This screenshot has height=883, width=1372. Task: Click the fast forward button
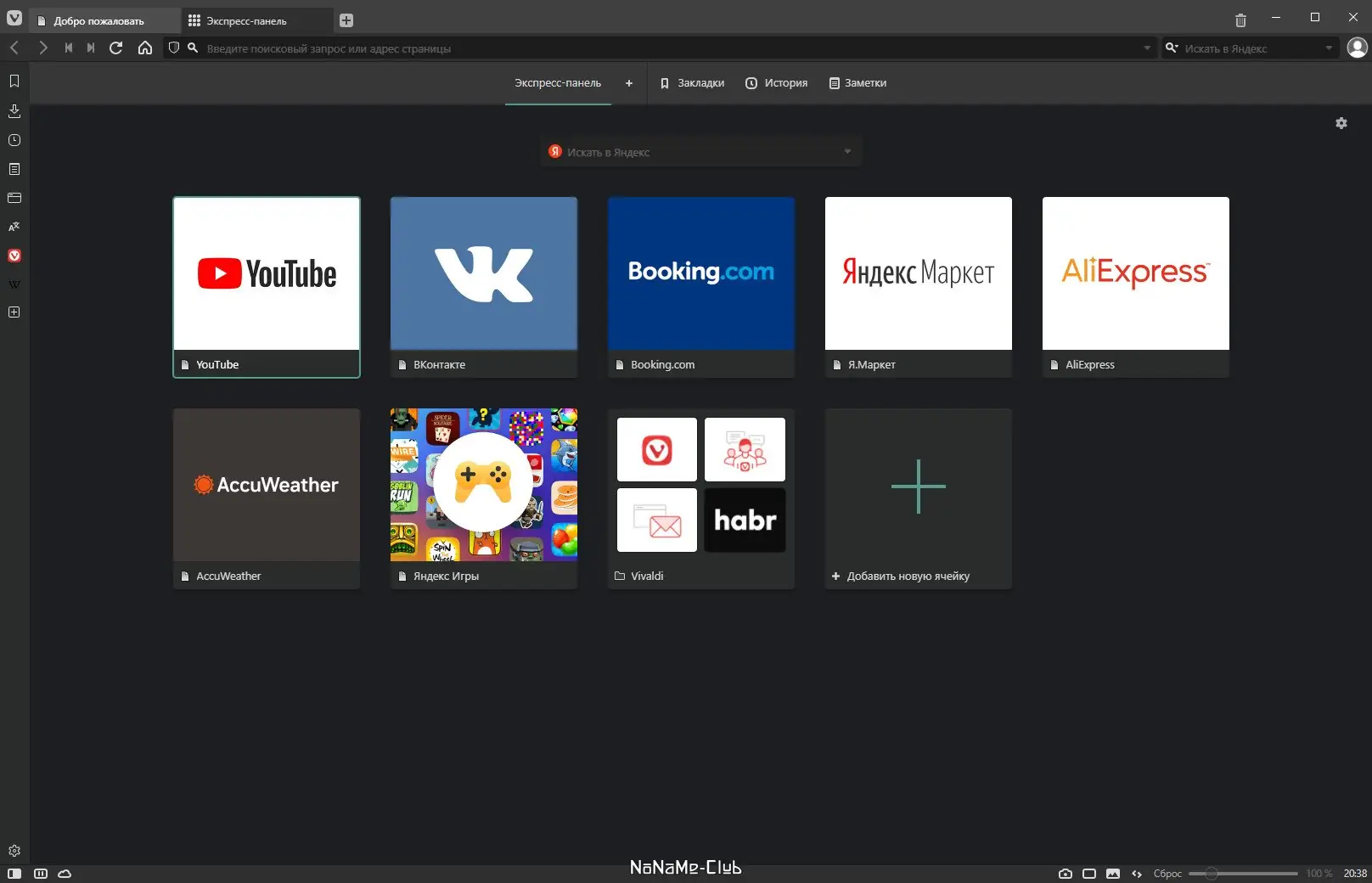91,48
